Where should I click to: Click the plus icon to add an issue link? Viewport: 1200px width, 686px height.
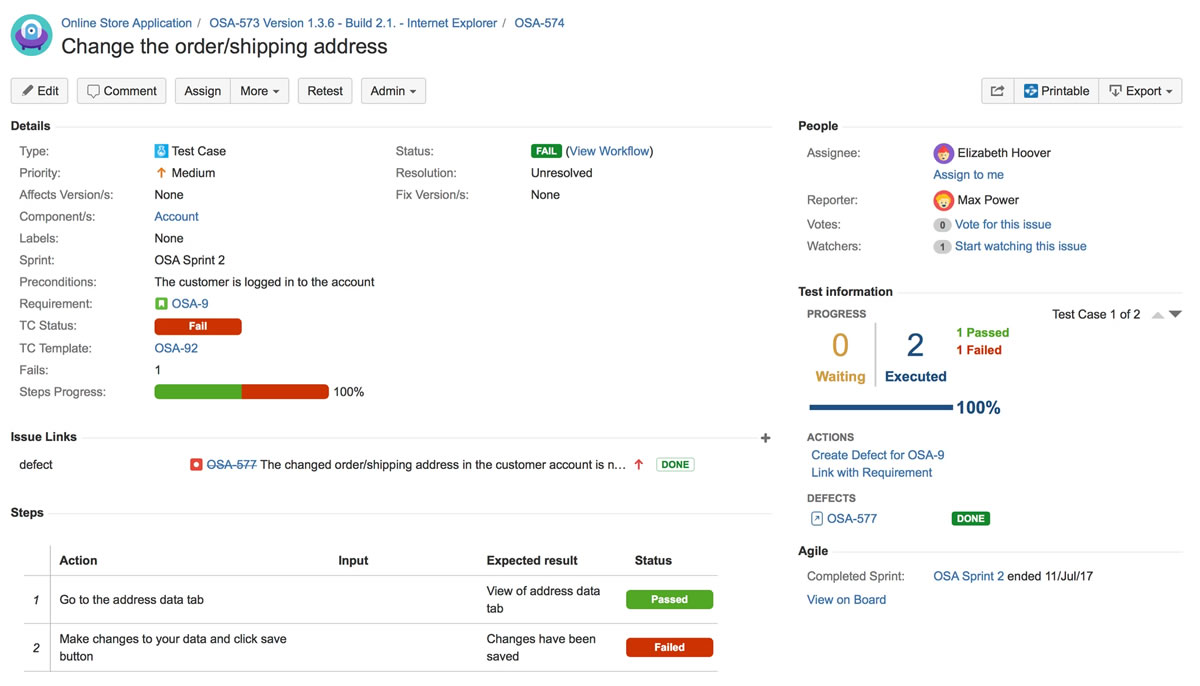pyautogui.click(x=765, y=437)
